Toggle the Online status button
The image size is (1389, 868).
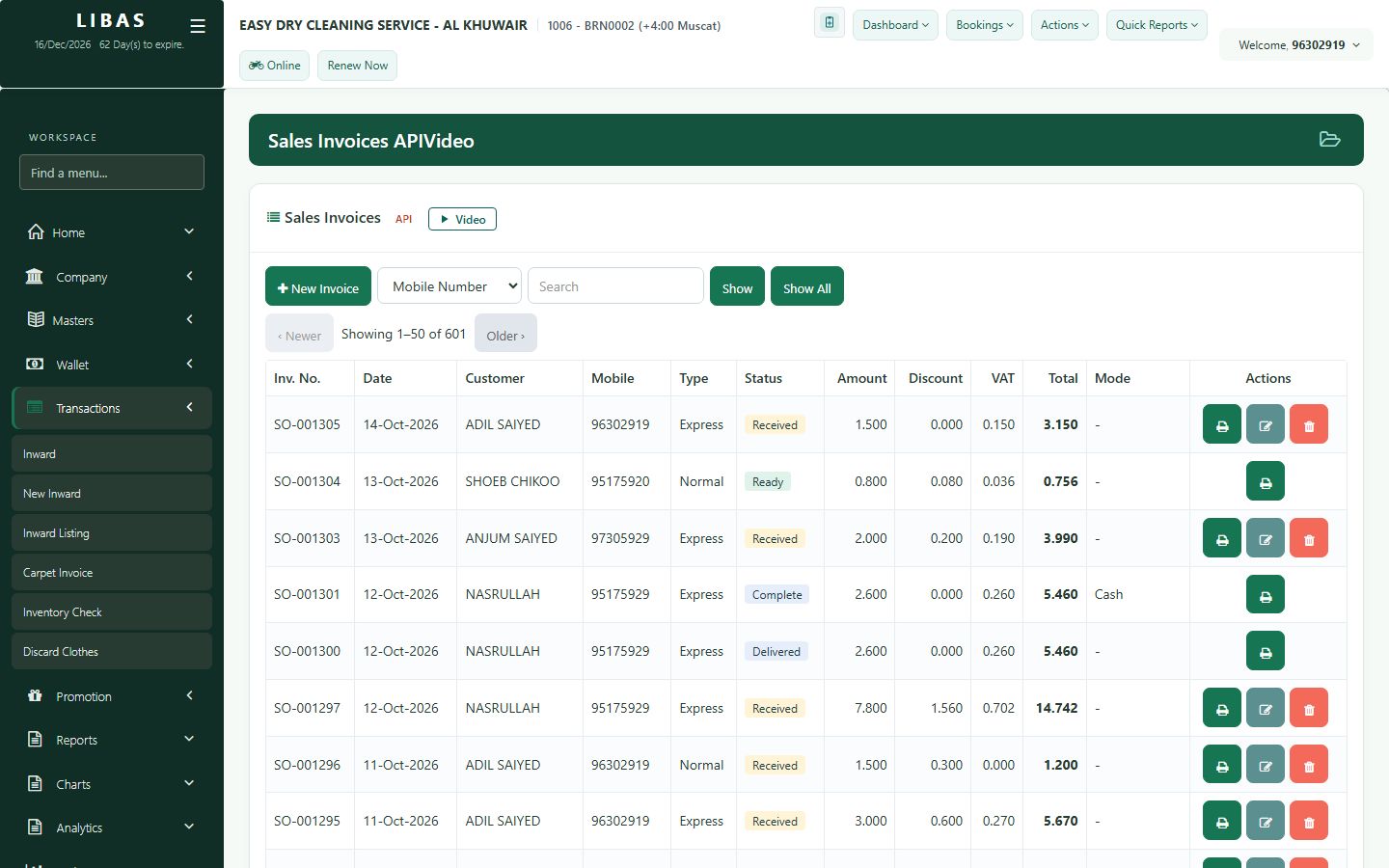pyautogui.click(x=275, y=66)
